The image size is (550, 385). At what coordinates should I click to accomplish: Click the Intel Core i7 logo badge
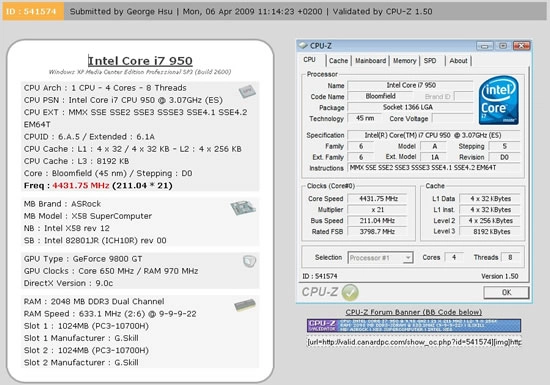(x=498, y=100)
